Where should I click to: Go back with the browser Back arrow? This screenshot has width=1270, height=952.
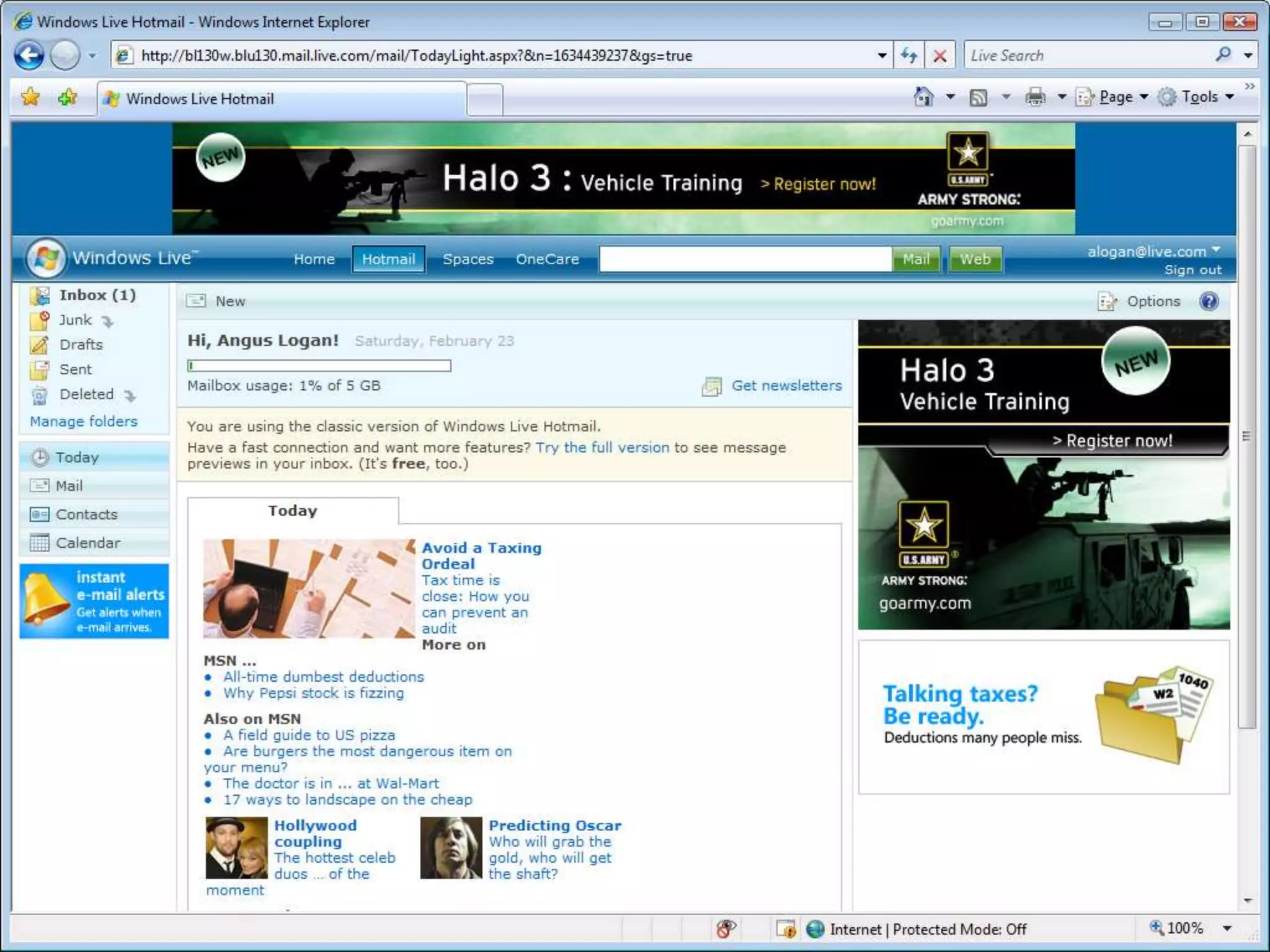pos(29,56)
